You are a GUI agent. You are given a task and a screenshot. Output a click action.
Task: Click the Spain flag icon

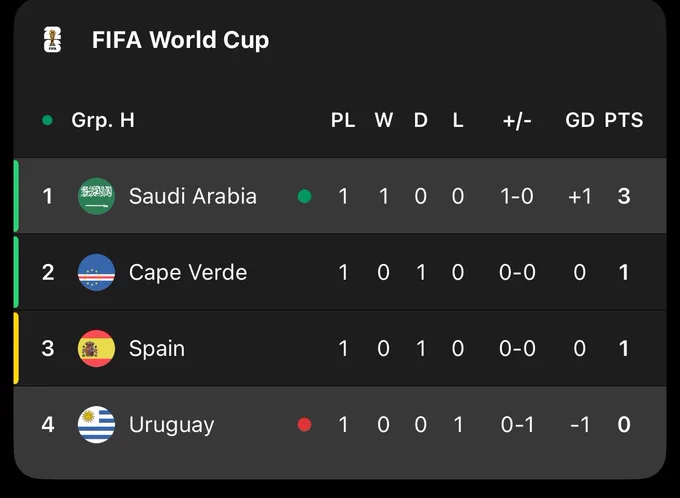(96, 348)
